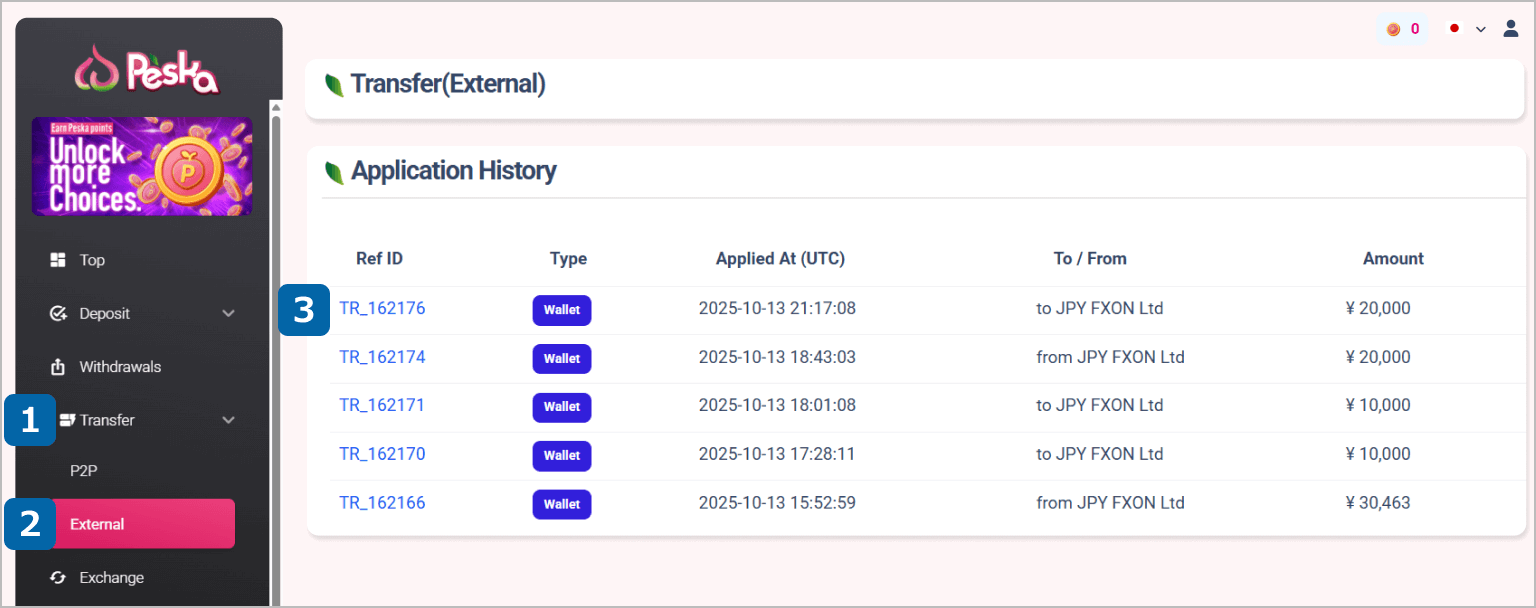Collapse the Transfer menu chevron

[228, 420]
